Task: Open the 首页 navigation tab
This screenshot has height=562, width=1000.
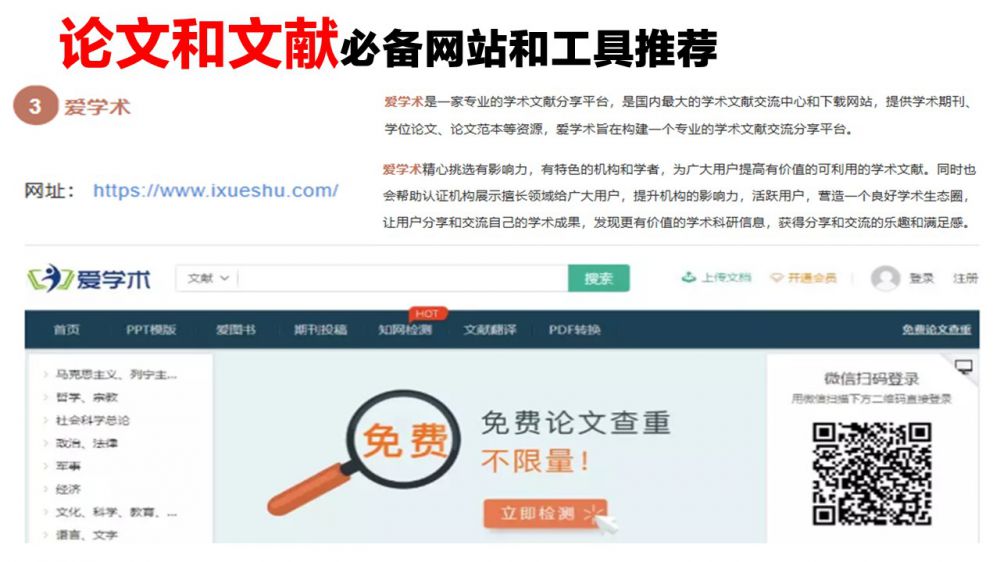Action: [x=67, y=330]
